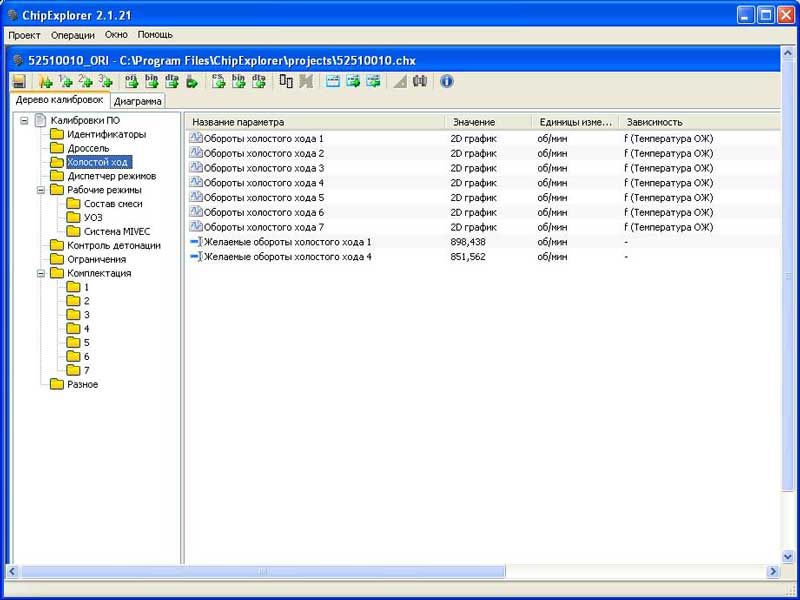Collapse the Калибровки ПО root node
Viewport: 800px width, 600px height.
click(24, 120)
